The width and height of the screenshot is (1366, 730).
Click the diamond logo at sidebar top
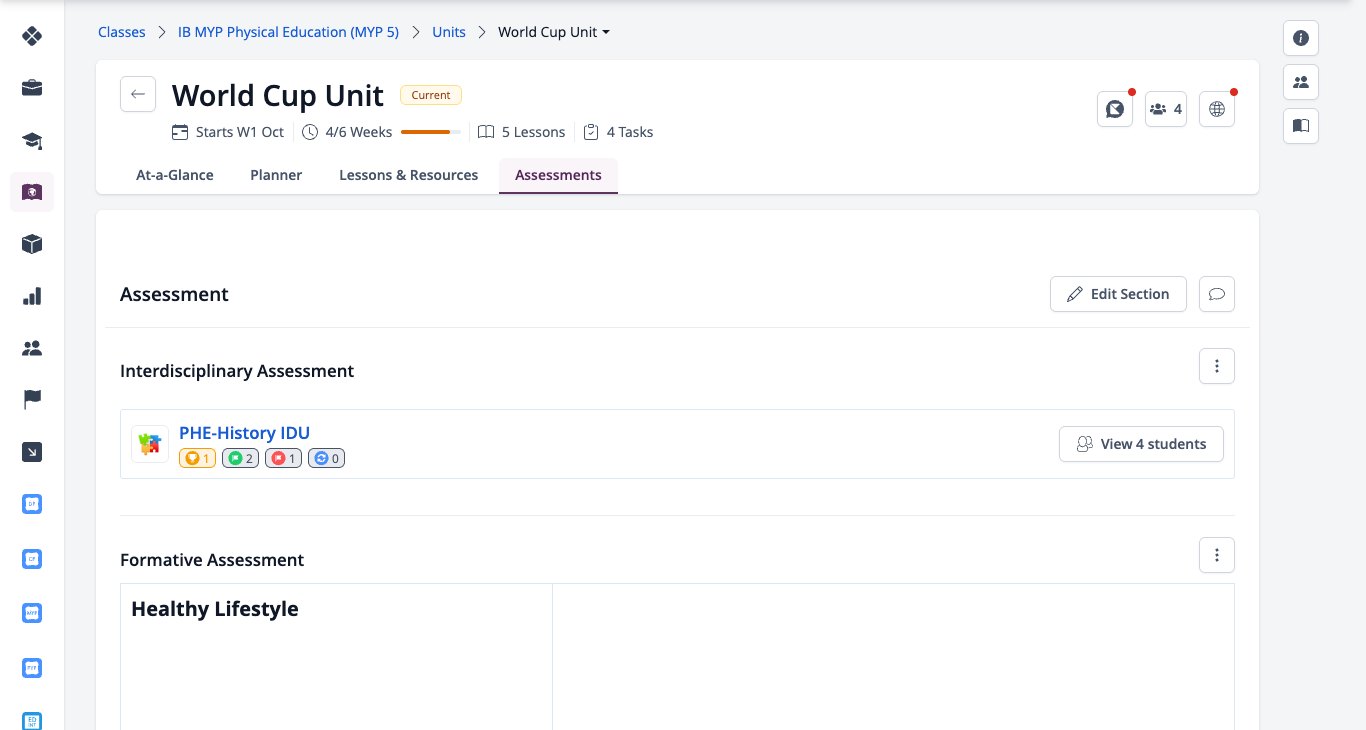(32, 36)
